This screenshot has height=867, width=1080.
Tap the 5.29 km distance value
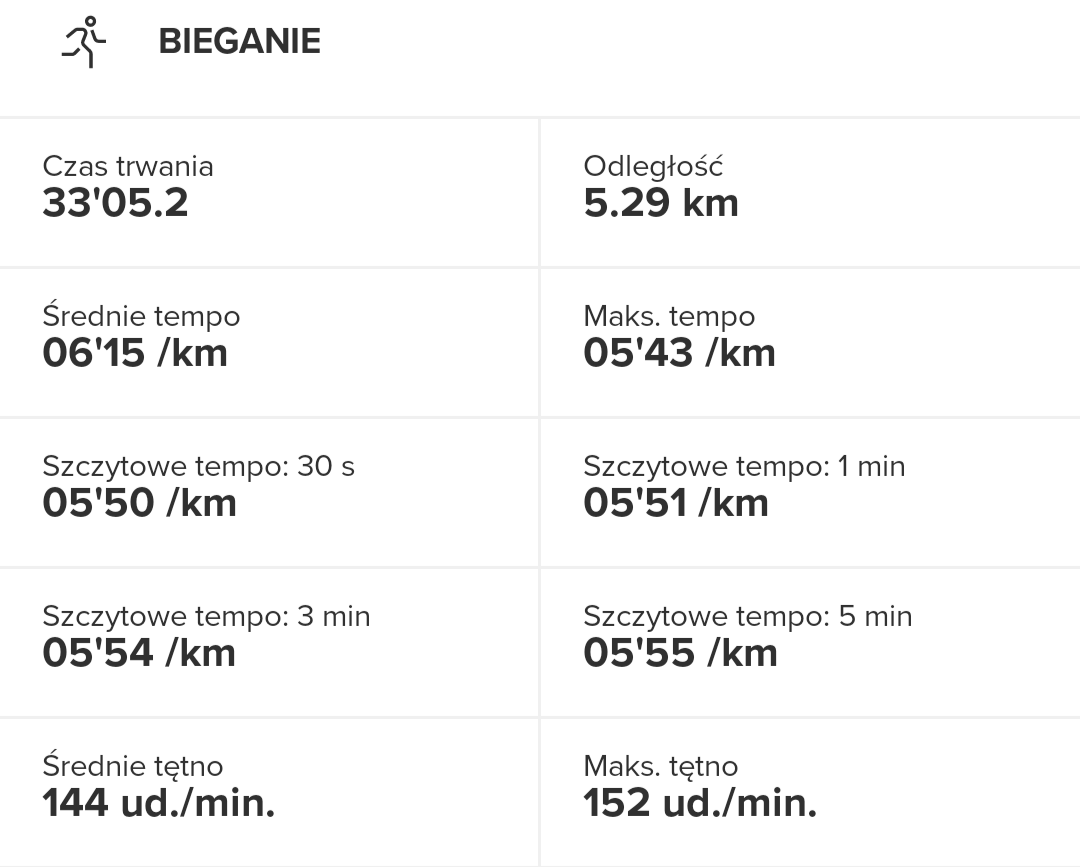point(661,203)
